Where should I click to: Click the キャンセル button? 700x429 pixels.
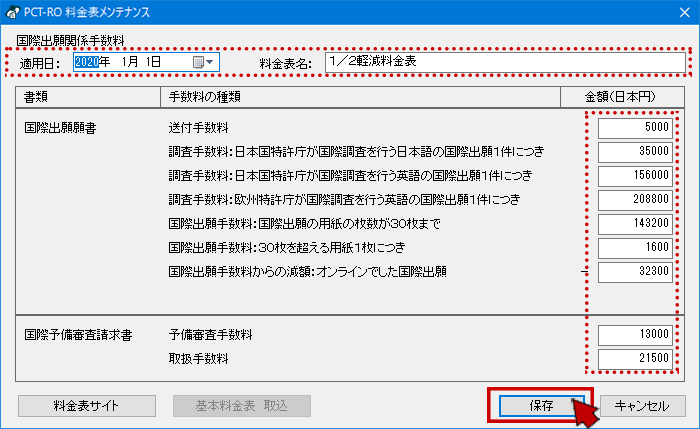click(x=641, y=406)
